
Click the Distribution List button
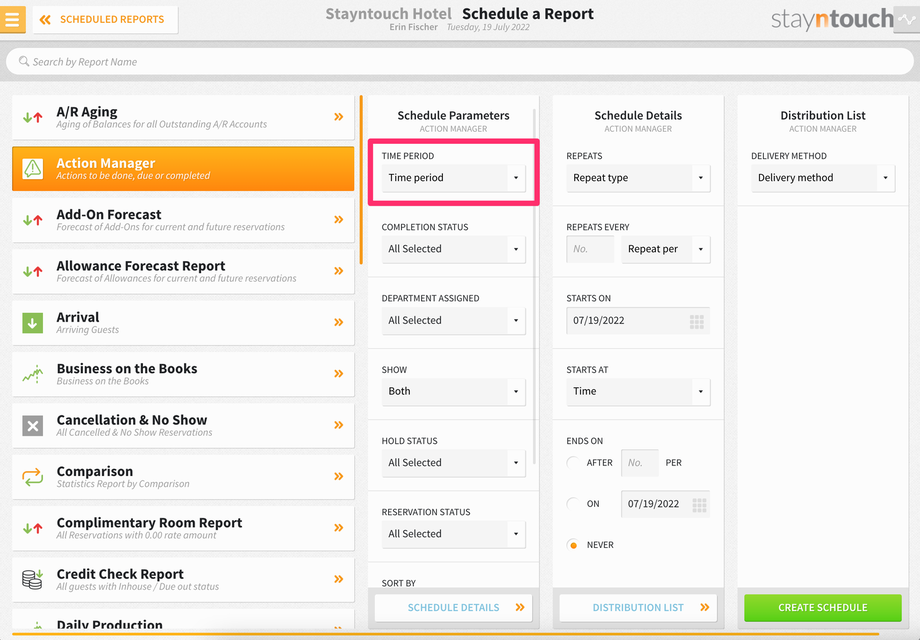pos(638,608)
